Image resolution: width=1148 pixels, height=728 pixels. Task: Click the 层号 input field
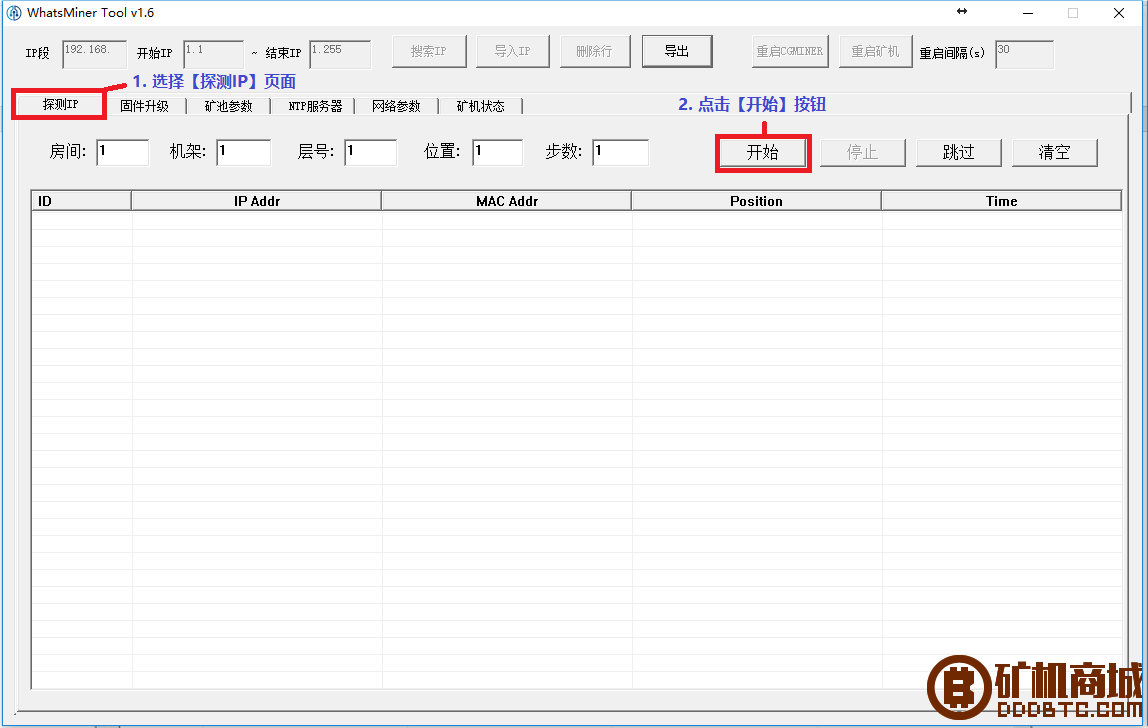pyautogui.click(x=370, y=152)
